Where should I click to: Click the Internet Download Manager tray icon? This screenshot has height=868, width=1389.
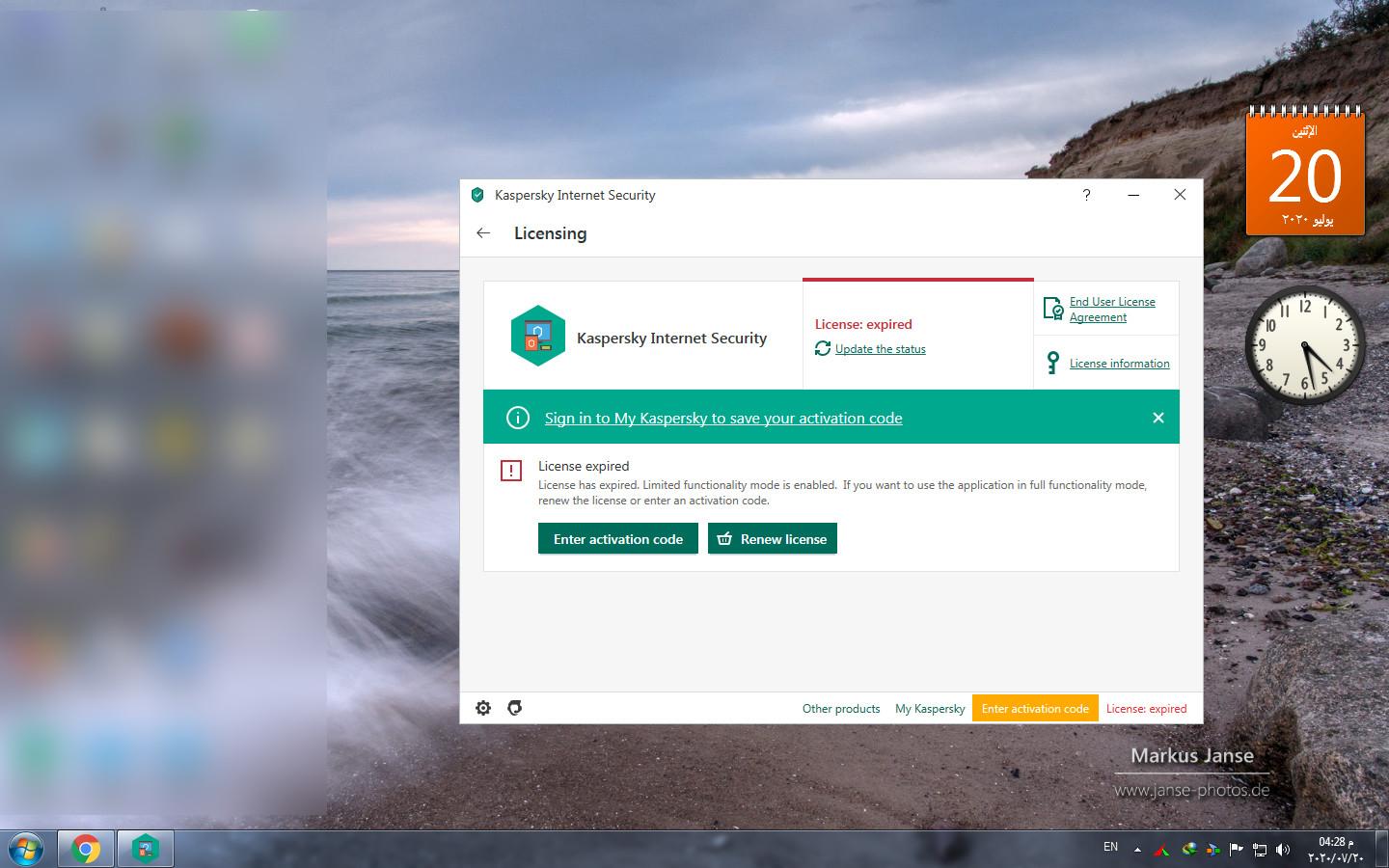[1189, 849]
